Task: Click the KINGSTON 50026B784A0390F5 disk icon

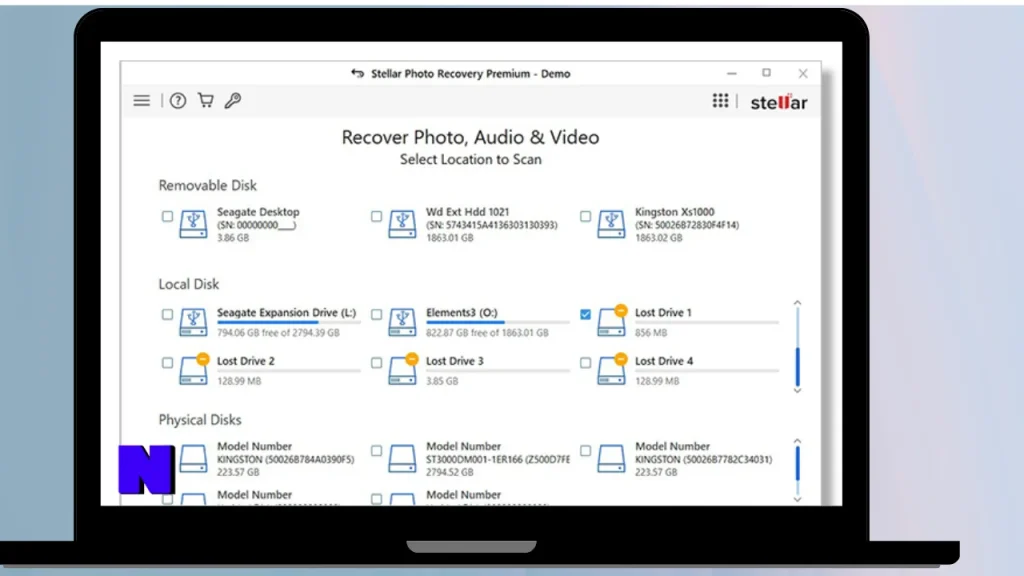Action: (x=193, y=458)
